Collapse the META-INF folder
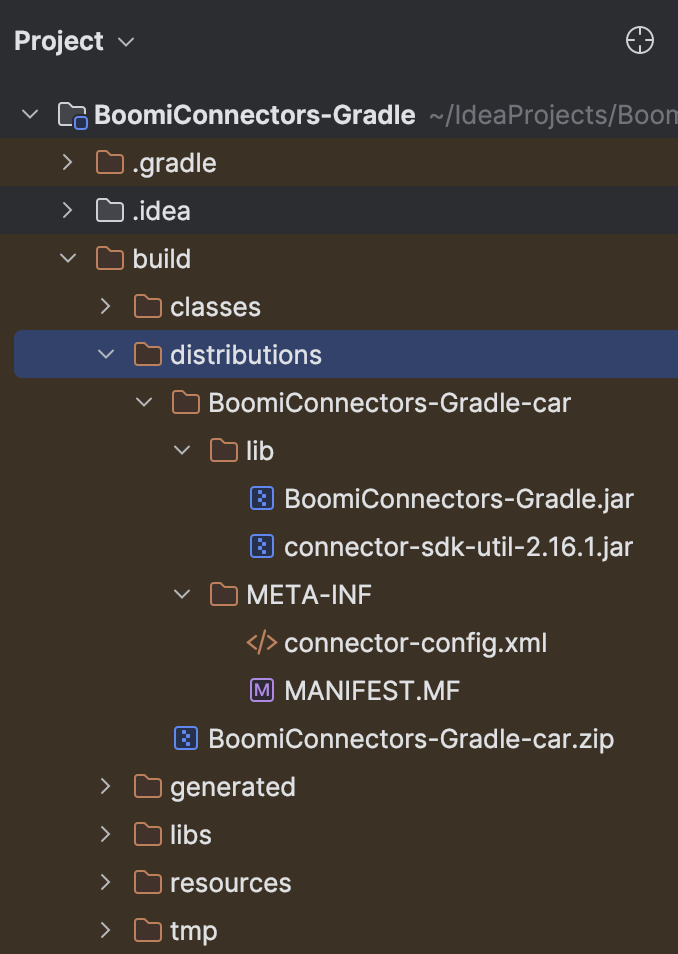678x954 pixels. click(181, 595)
